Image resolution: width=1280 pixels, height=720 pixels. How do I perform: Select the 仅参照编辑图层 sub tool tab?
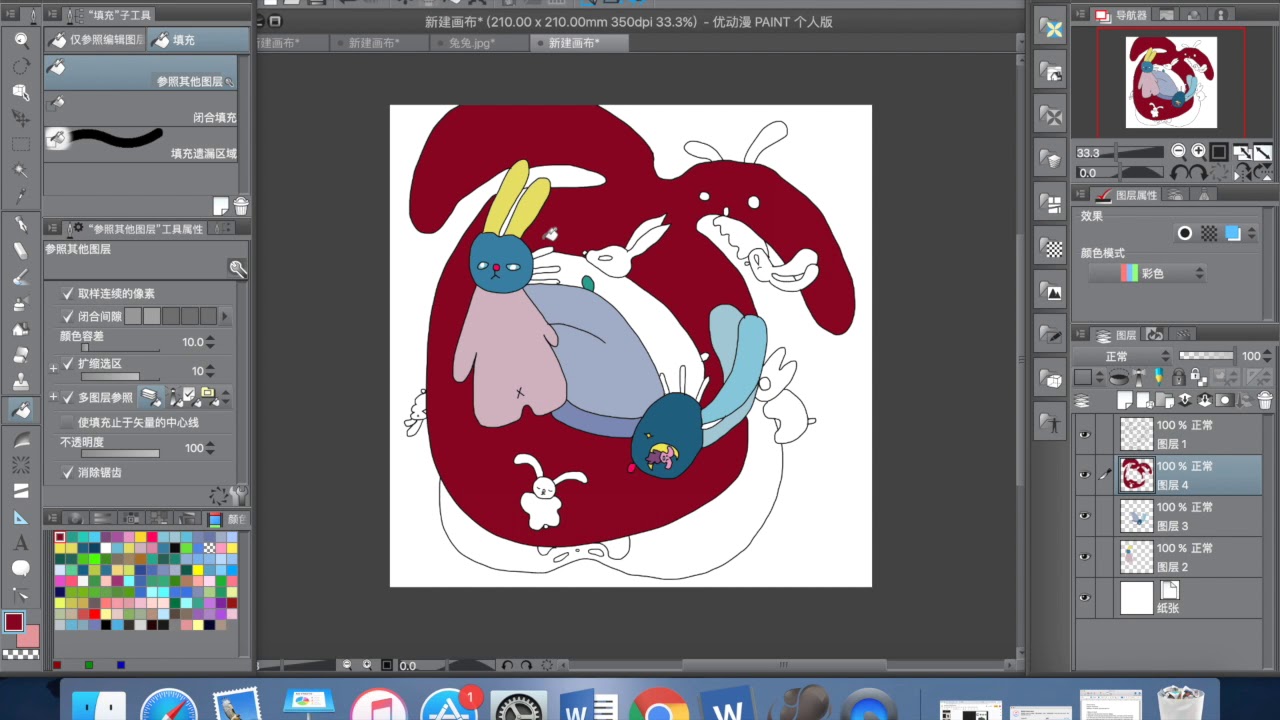96,40
